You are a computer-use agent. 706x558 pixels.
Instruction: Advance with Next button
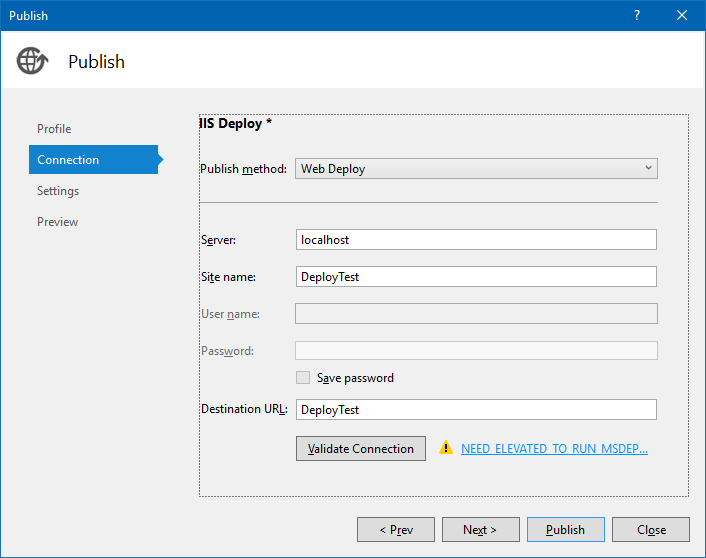point(480,530)
